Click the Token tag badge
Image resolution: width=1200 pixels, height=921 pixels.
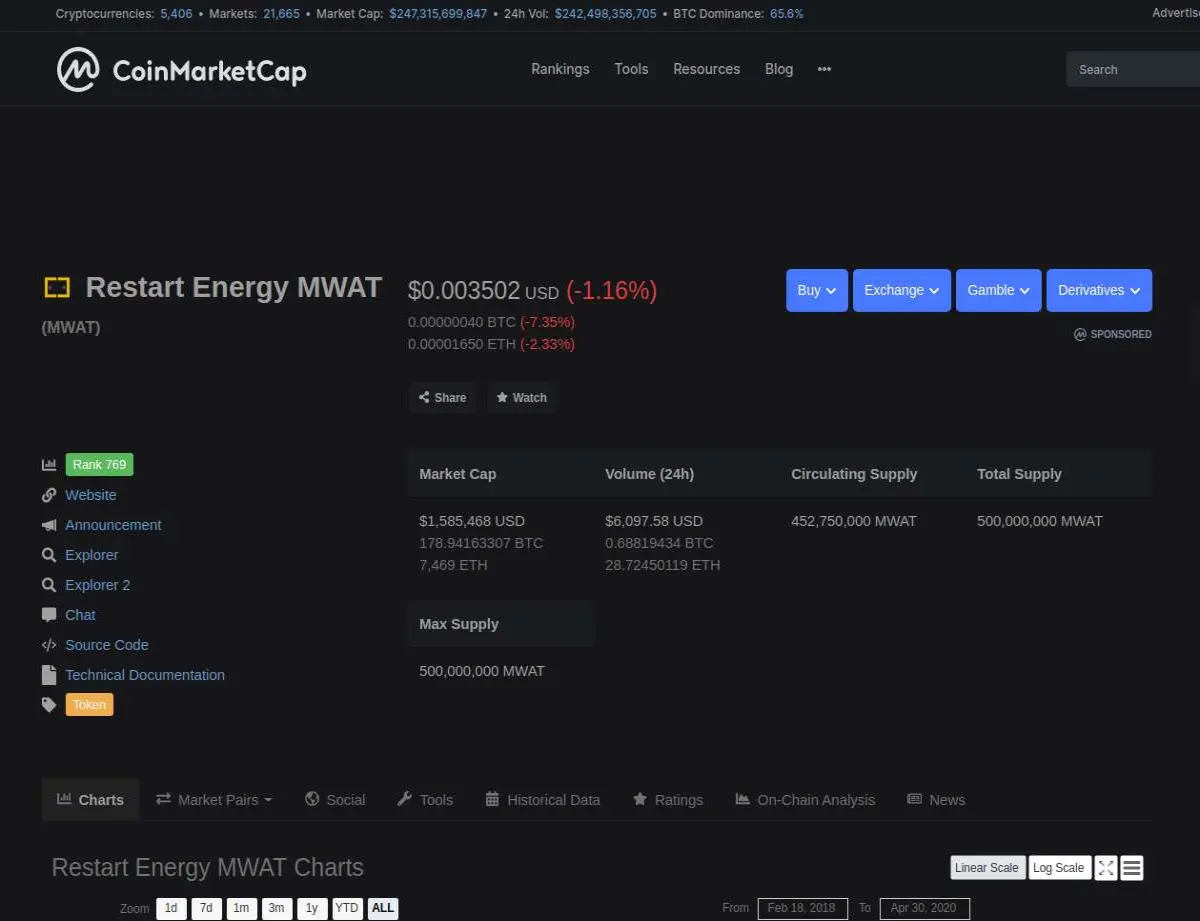(89, 705)
